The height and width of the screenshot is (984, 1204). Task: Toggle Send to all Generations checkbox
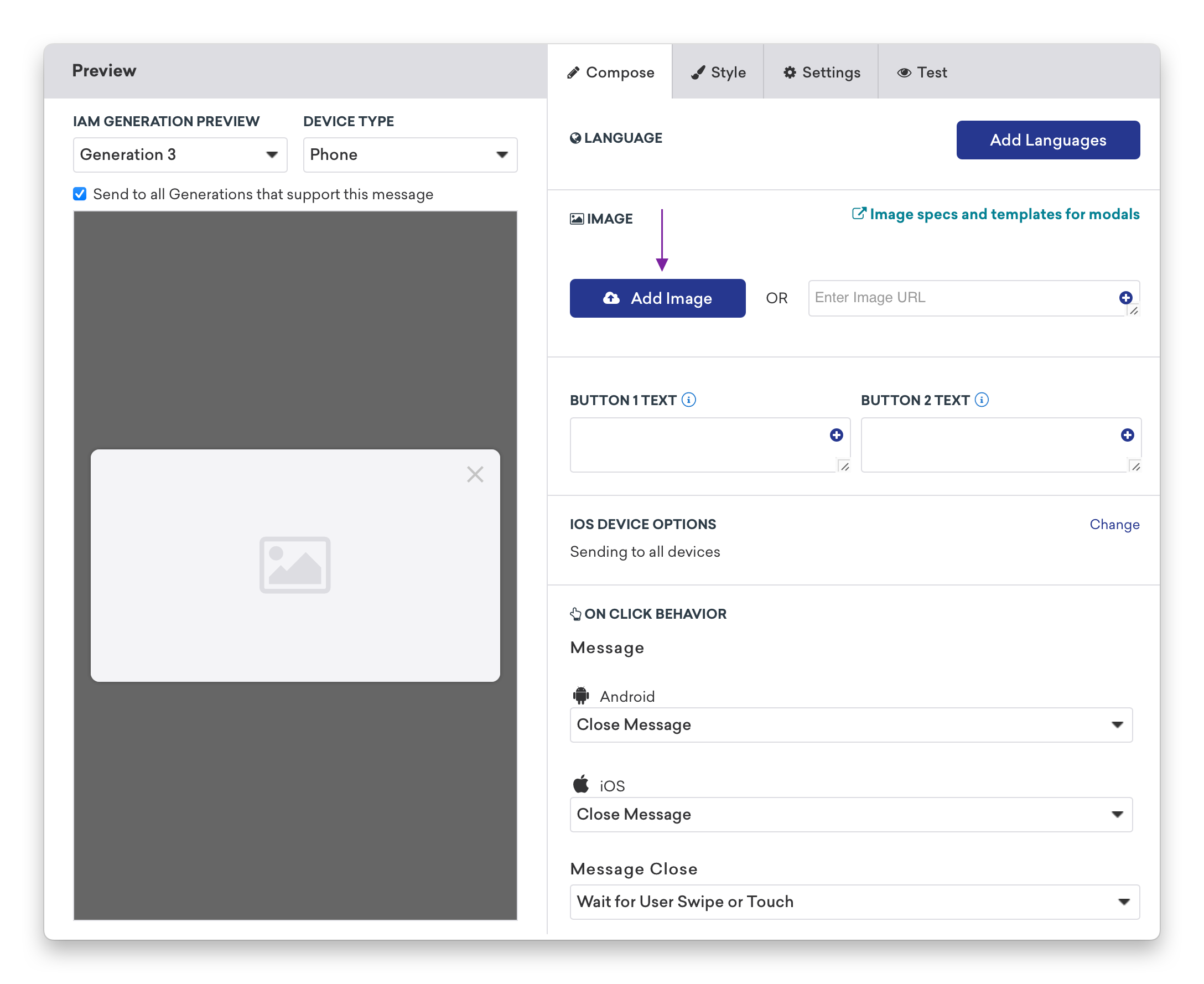pyautogui.click(x=80, y=194)
